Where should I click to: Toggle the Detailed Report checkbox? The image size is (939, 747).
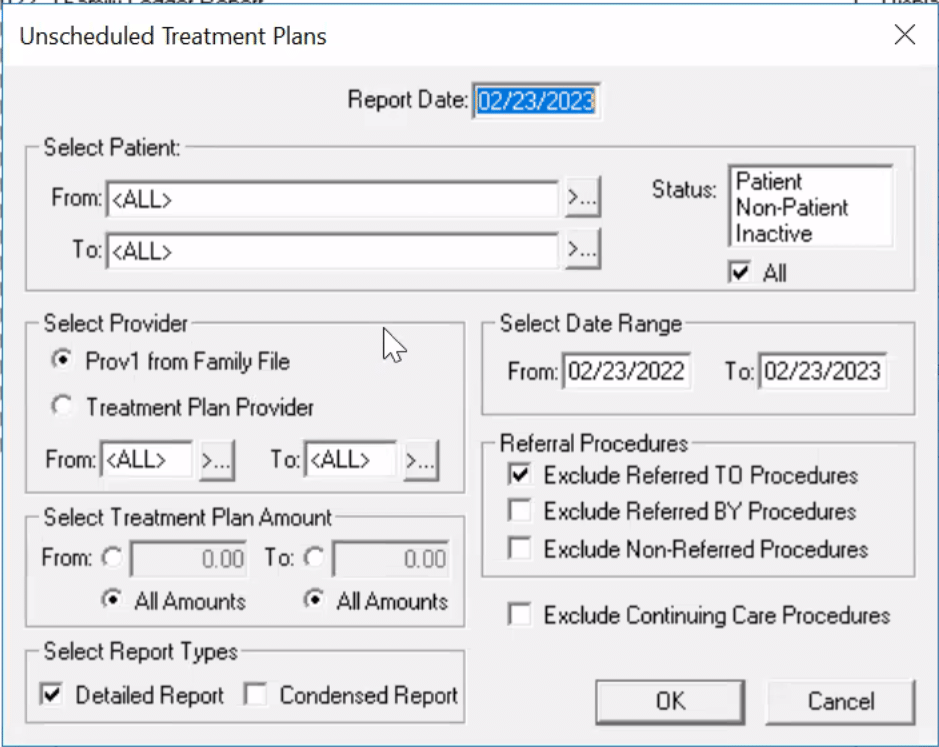(52, 695)
